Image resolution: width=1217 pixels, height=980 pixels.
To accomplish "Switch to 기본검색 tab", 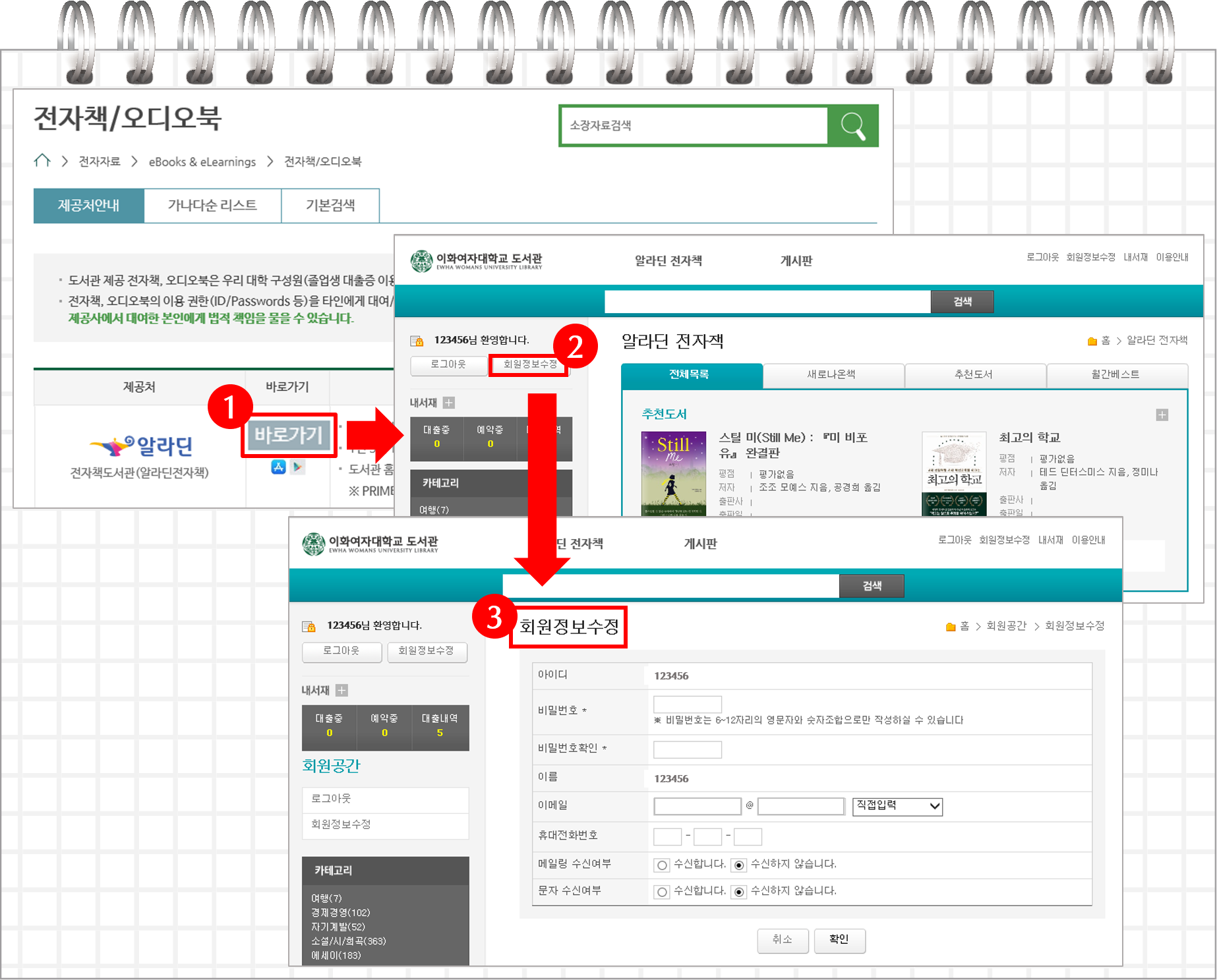I will [330, 206].
